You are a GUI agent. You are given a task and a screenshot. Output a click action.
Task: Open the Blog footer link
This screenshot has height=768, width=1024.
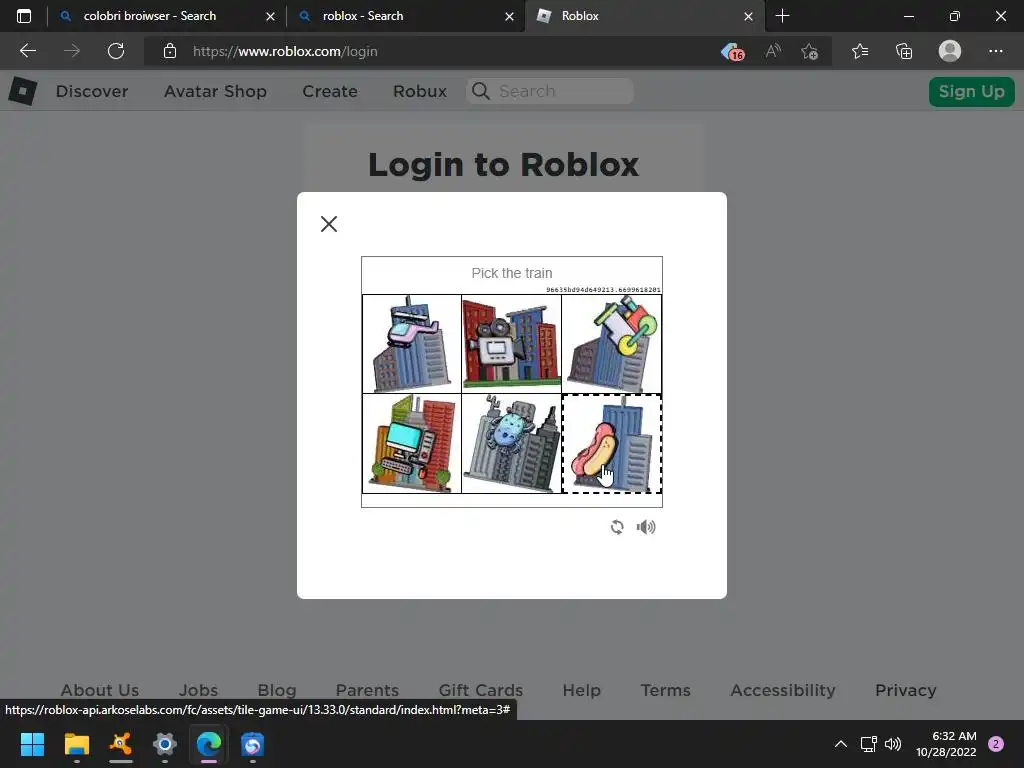tap(277, 690)
